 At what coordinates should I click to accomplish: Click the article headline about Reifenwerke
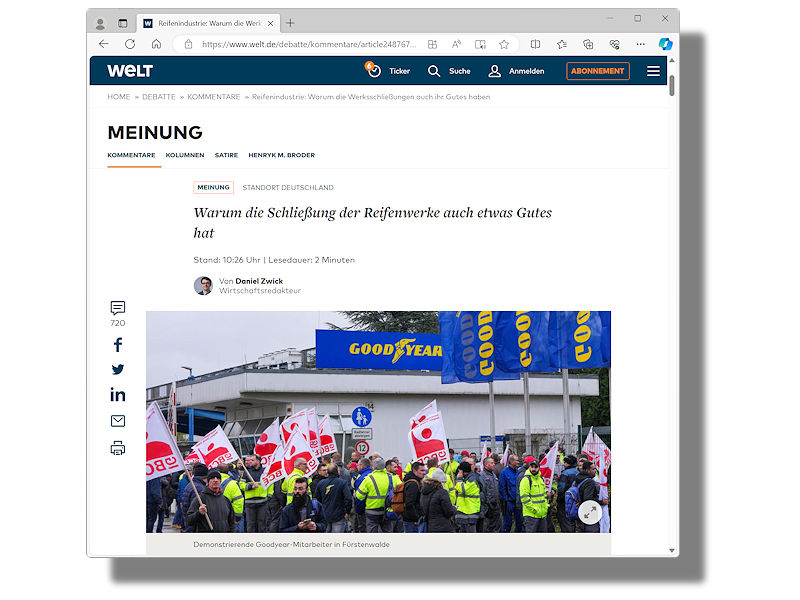point(372,222)
